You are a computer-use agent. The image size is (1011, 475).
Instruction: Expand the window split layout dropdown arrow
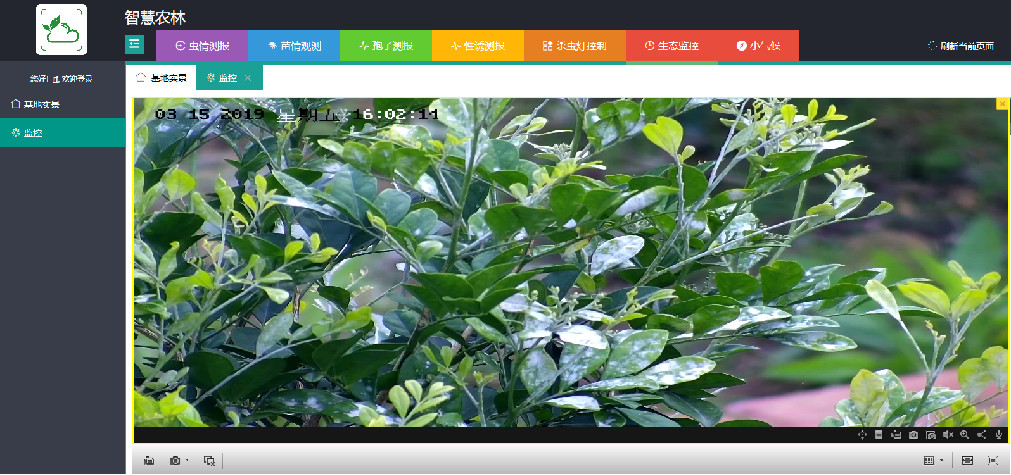(x=942, y=461)
